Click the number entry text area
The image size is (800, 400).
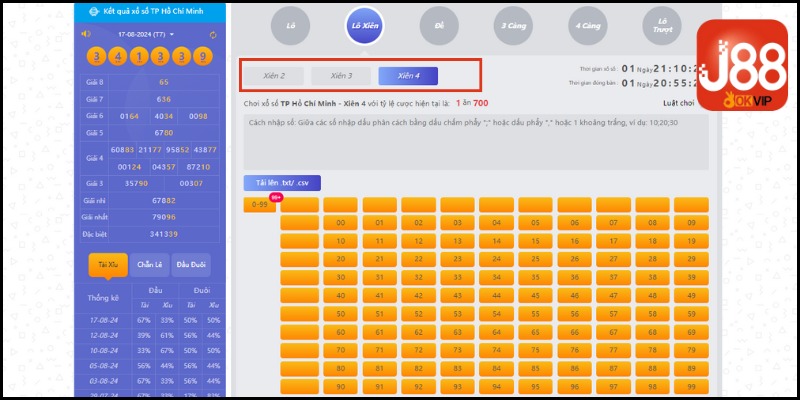[475, 140]
